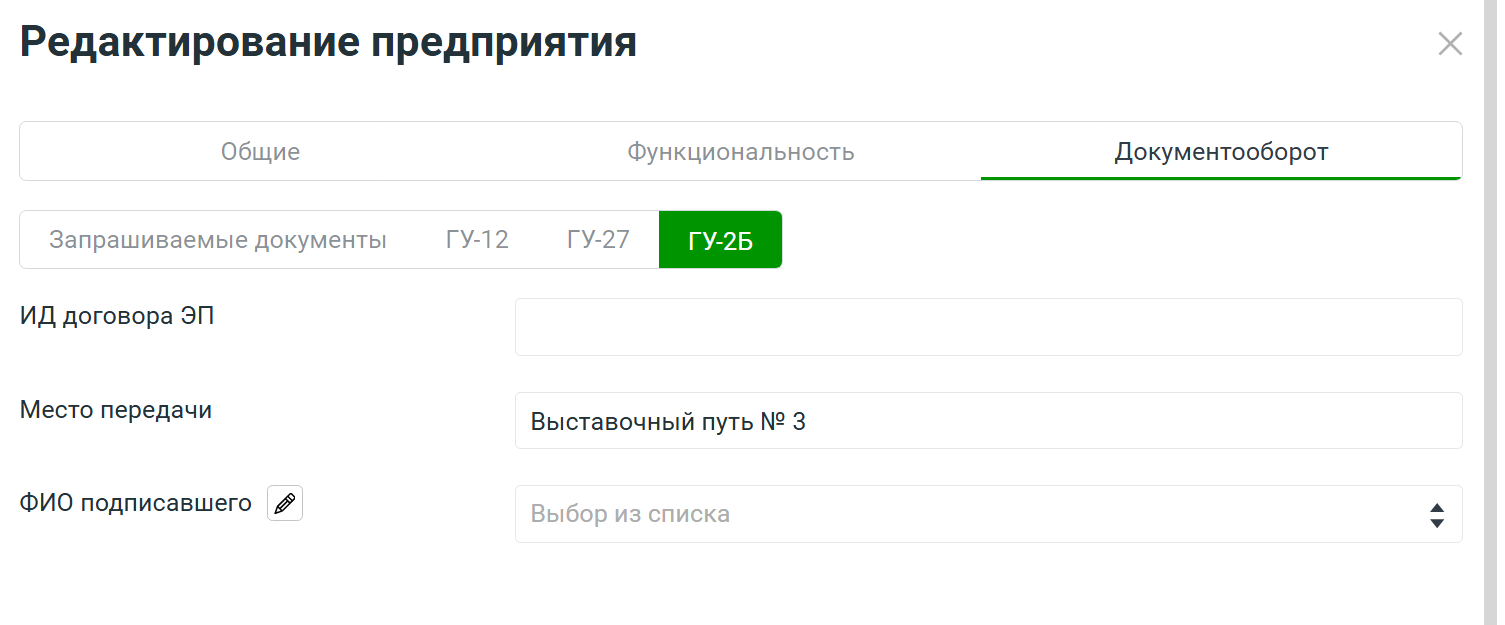Image resolution: width=1505 pixels, height=625 pixels.
Task: Switch to the ГУ-12 sub-tab
Action: point(477,240)
